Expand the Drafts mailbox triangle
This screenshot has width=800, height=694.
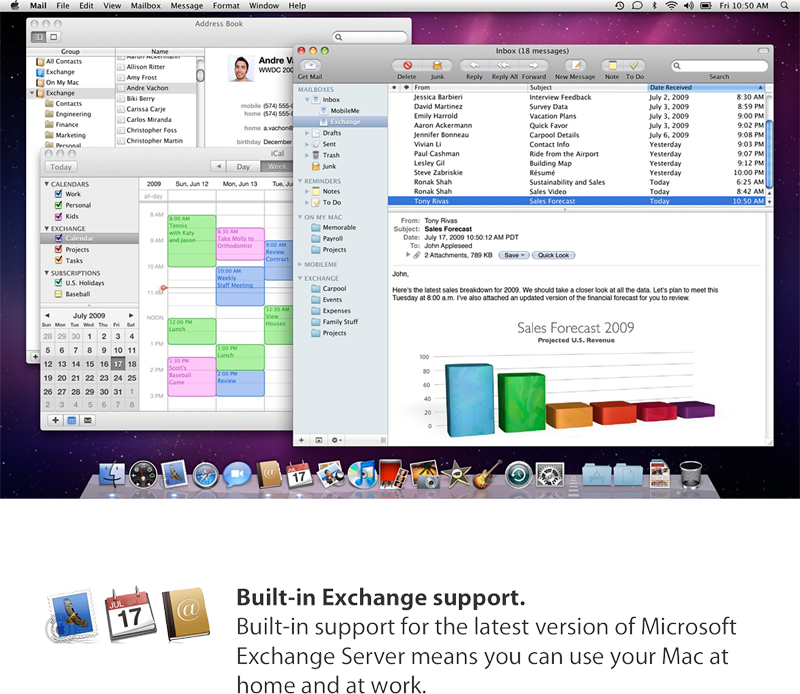pyautogui.click(x=307, y=133)
